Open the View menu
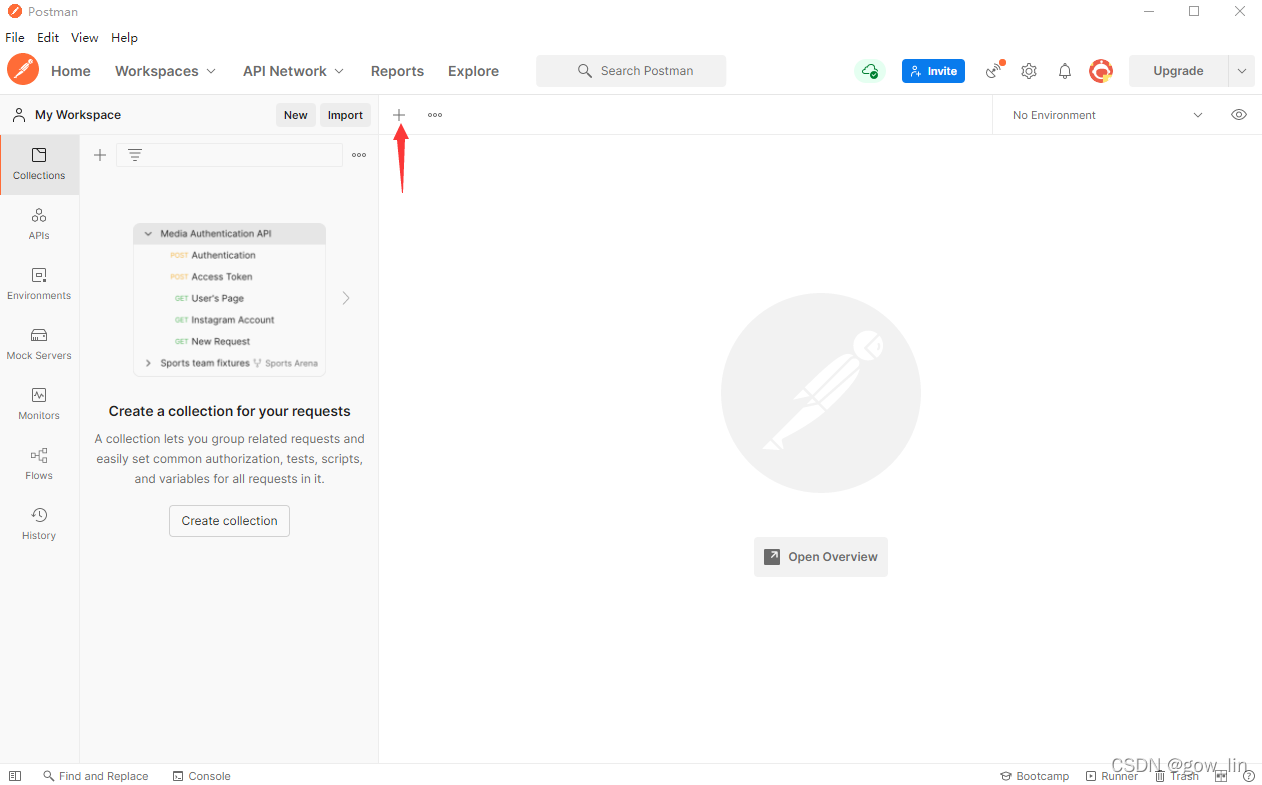The image size is (1262, 785). coord(85,38)
